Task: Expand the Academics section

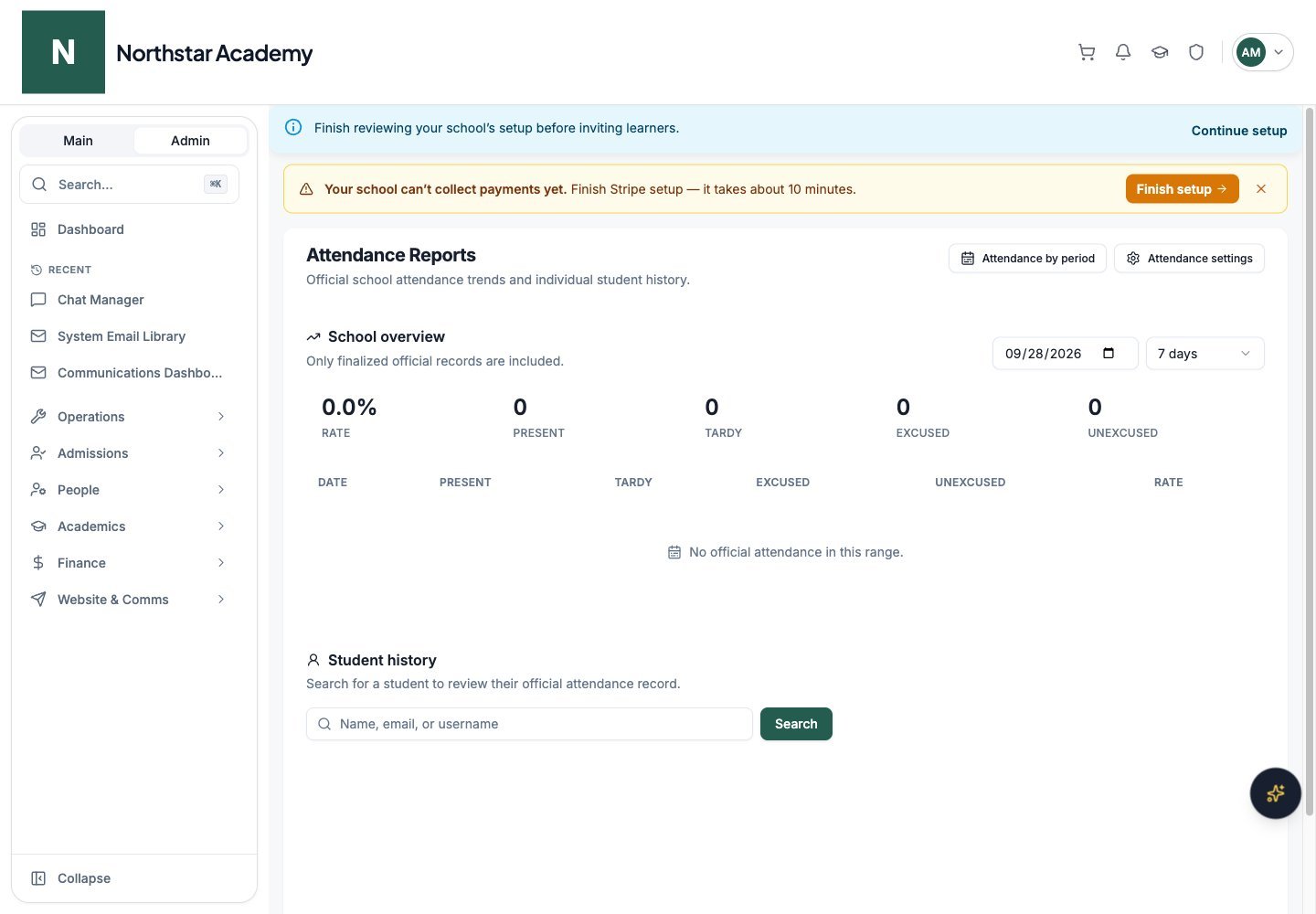Action: (x=129, y=526)
